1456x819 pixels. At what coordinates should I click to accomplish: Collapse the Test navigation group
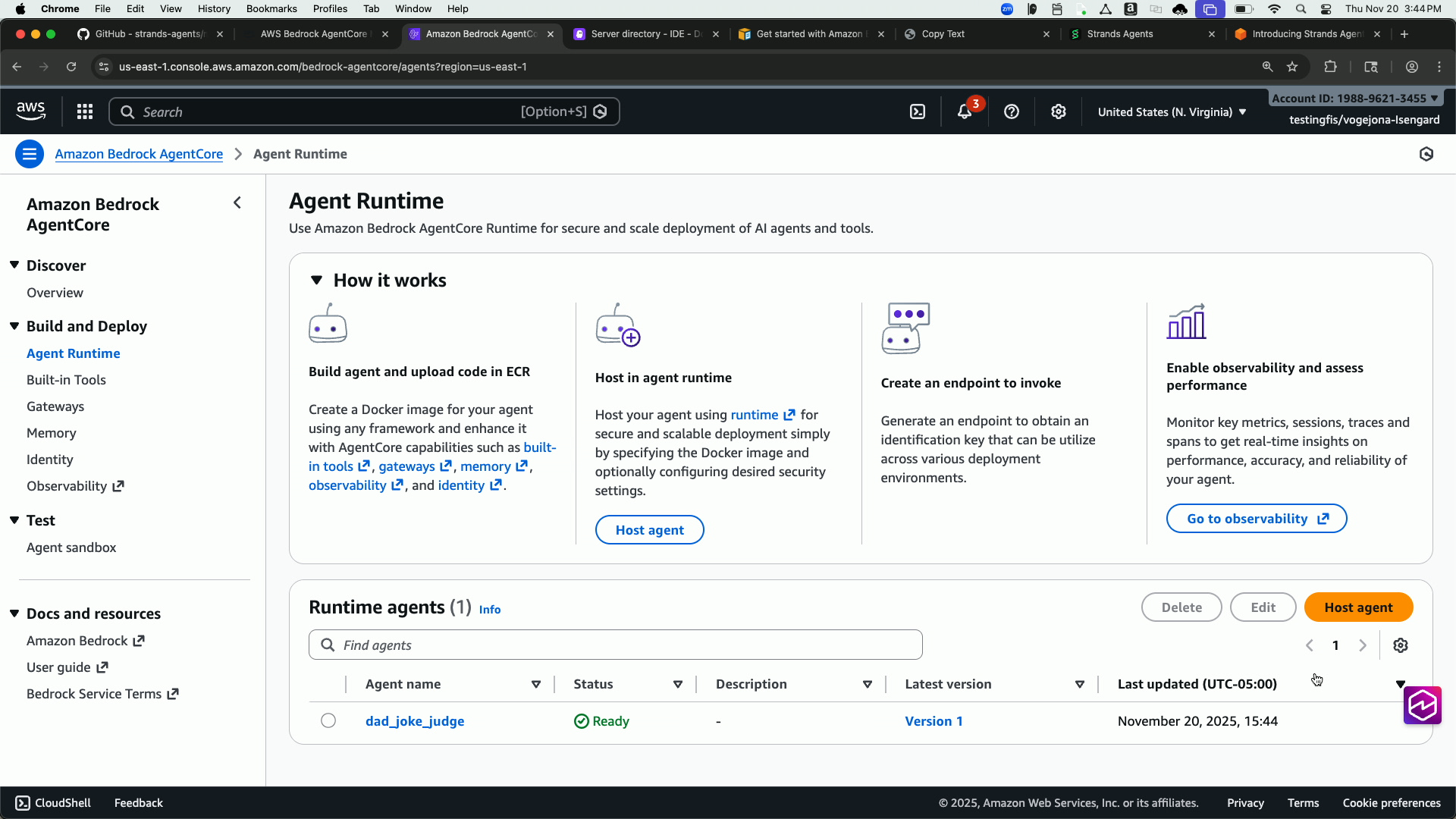14,520
